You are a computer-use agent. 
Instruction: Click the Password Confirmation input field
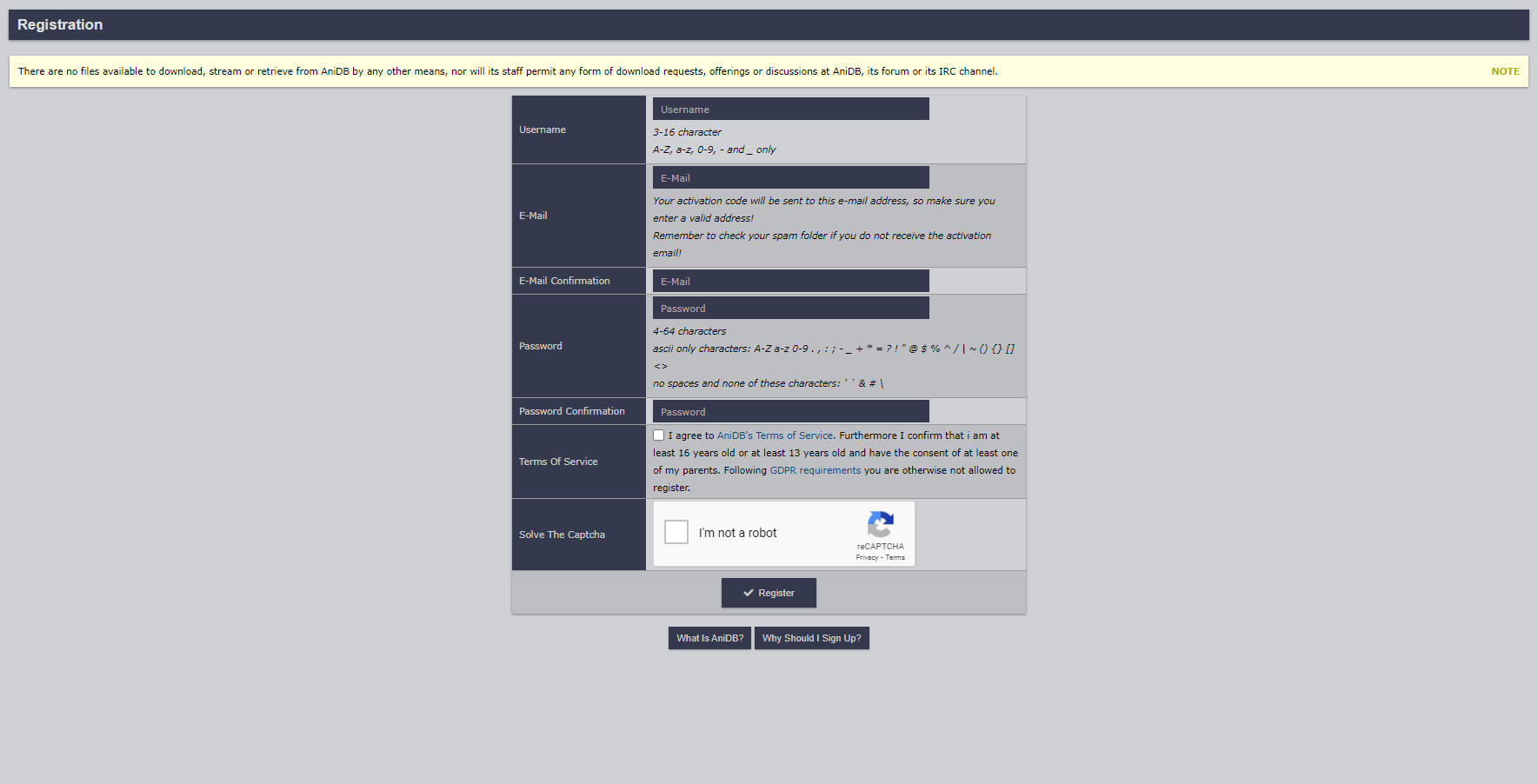pos(790,411)
